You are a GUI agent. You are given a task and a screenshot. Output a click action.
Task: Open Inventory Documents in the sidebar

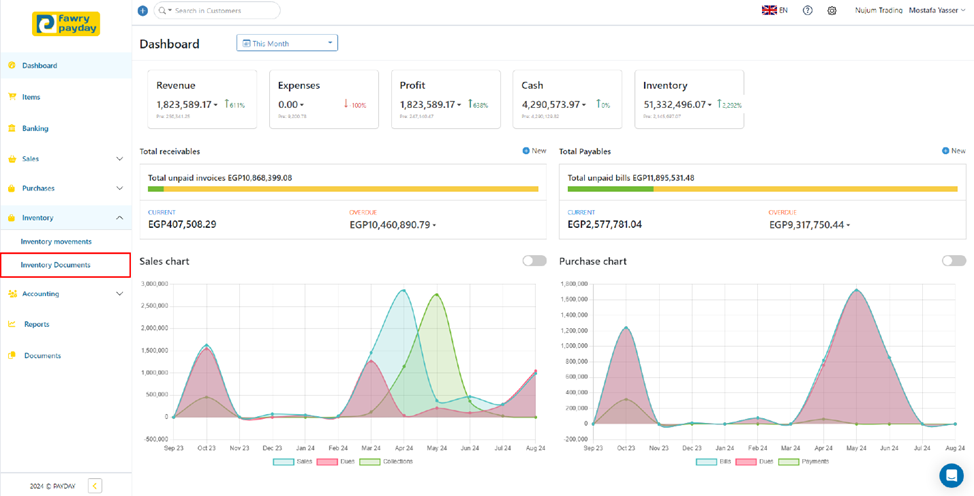[x=56, y=265]
